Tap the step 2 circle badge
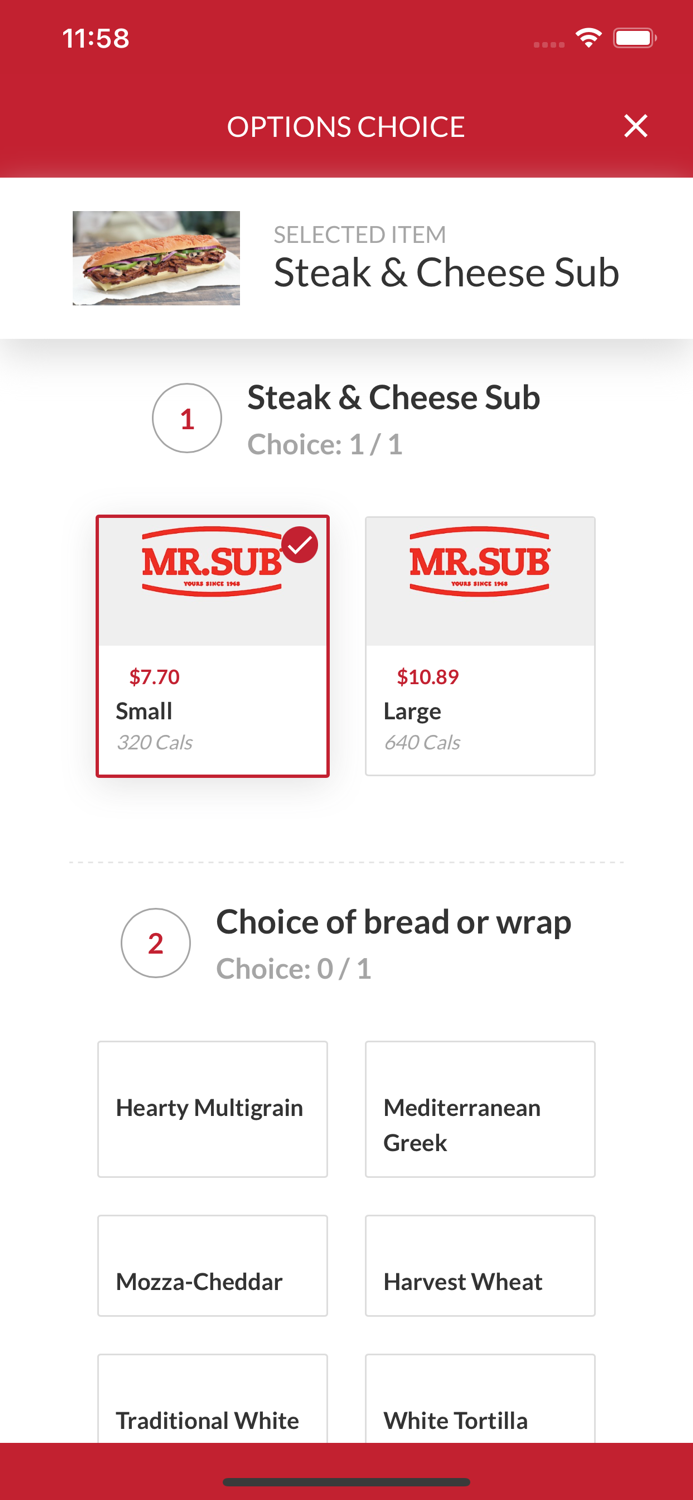693x1500 pixels. click(156, 942)
